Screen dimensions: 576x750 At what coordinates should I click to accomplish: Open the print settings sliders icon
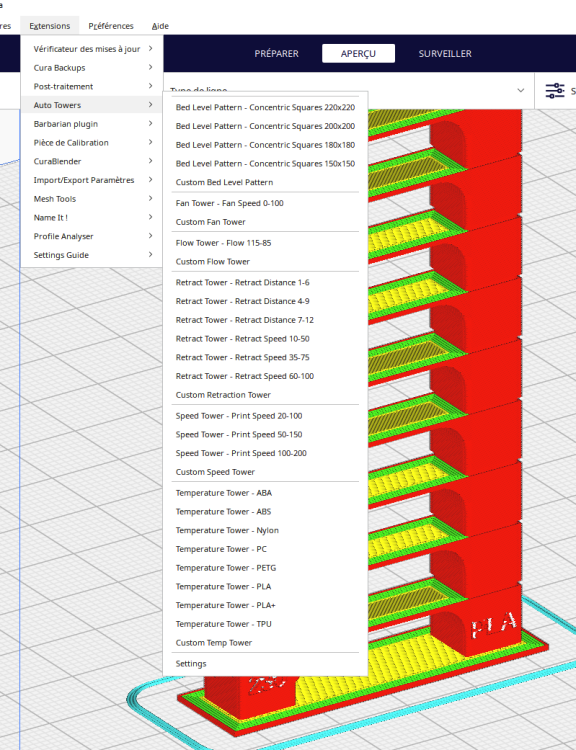[x=555, y=90]
